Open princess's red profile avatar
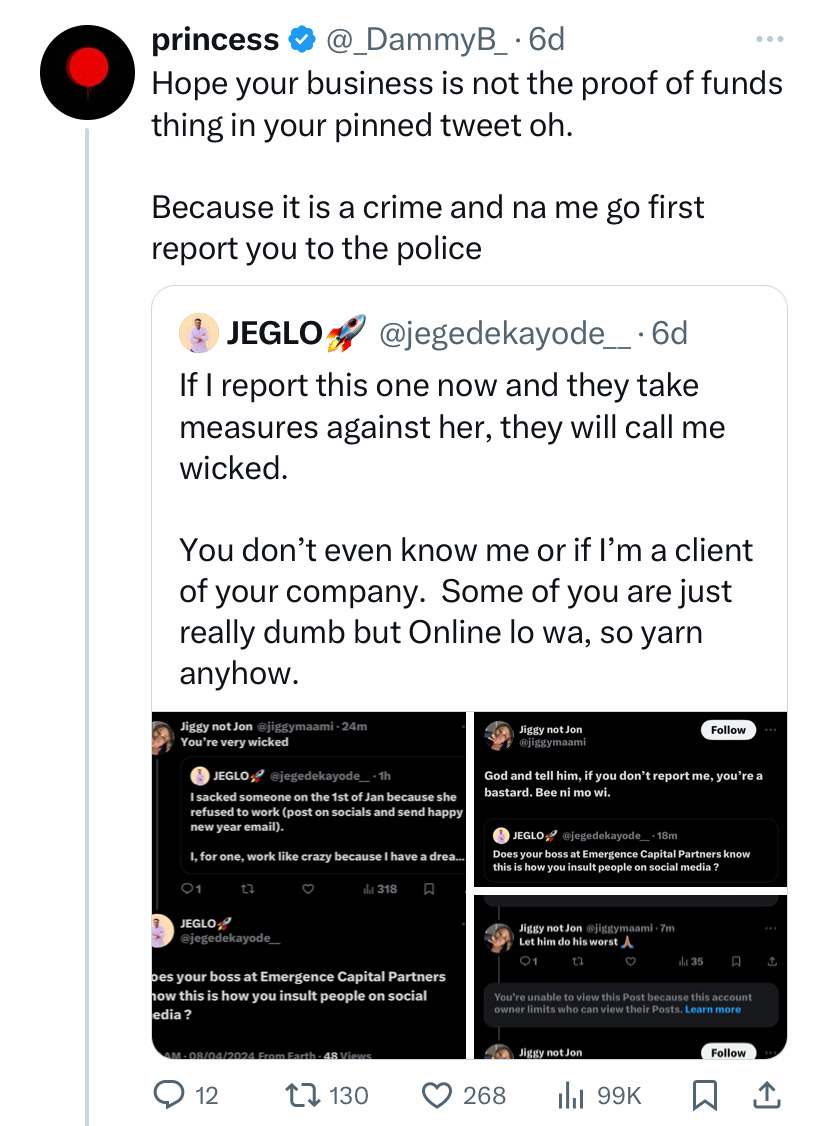 (87, 72)
